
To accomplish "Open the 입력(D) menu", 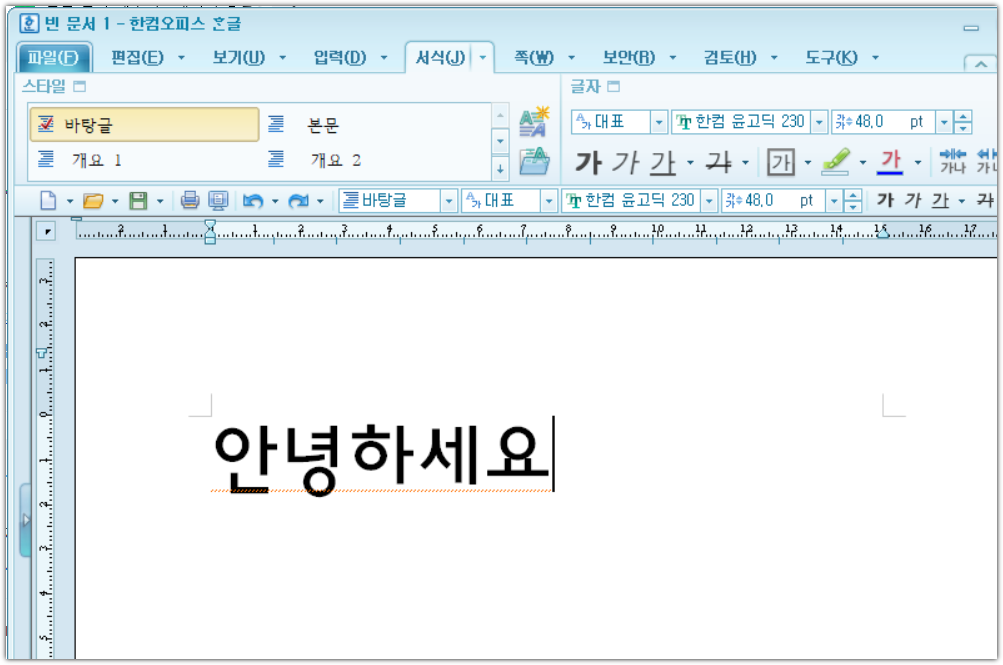I will tap(339, 58).
